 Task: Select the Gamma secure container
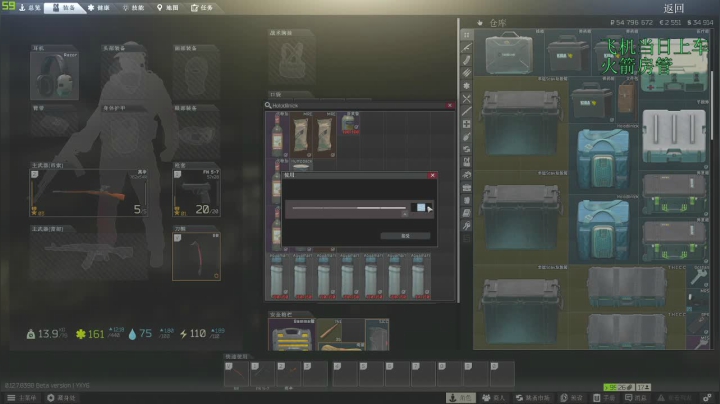point(292,335)
